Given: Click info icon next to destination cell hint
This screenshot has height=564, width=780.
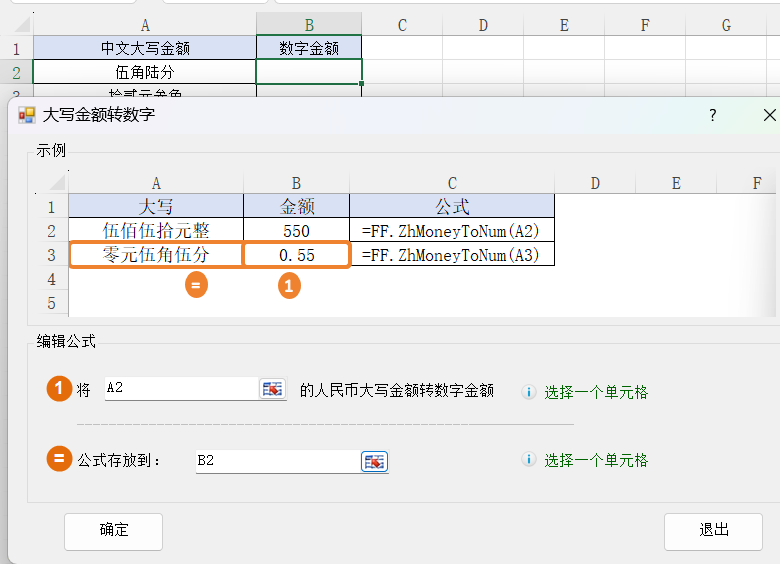Looking at the screenshot, I should [529, 460].
